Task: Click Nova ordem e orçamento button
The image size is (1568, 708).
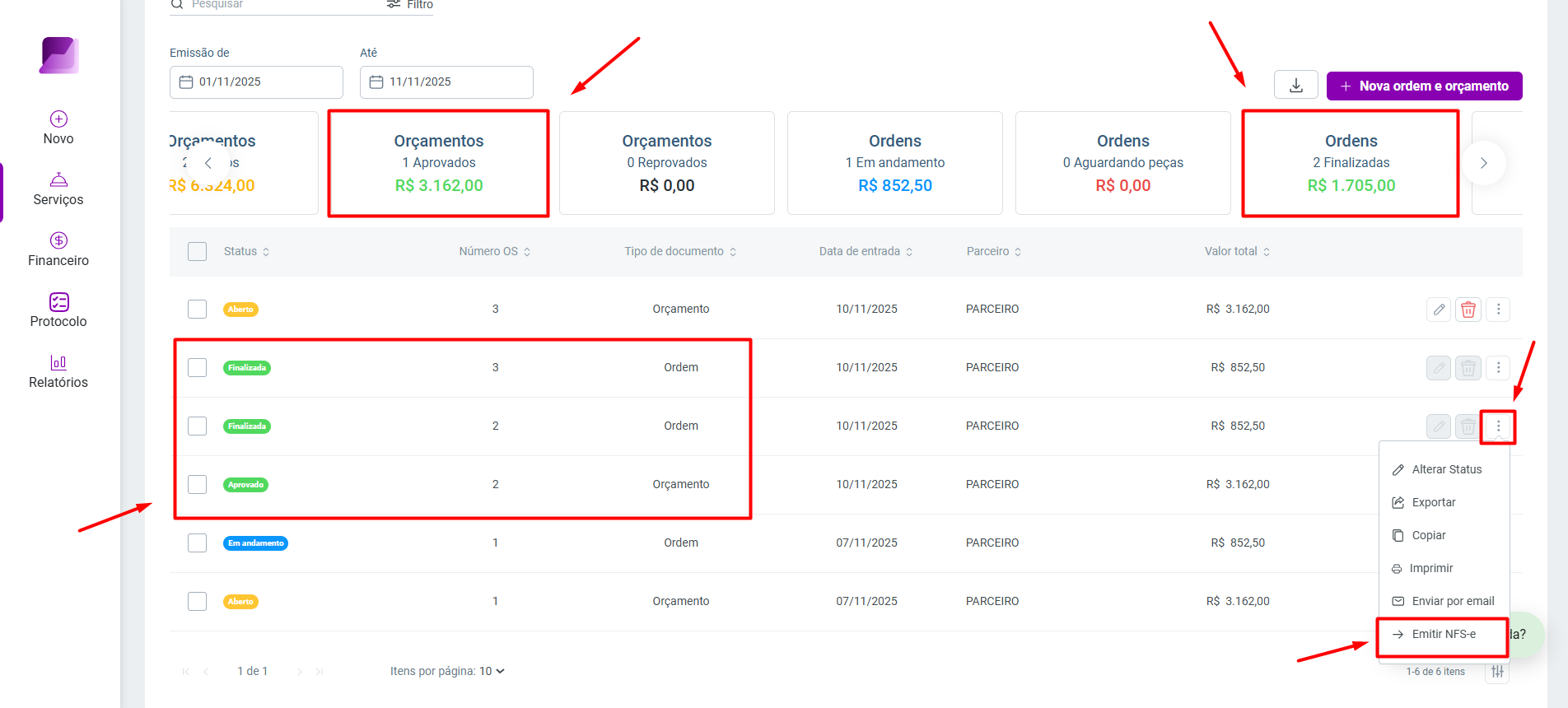Action: [x=1425, y=86]
